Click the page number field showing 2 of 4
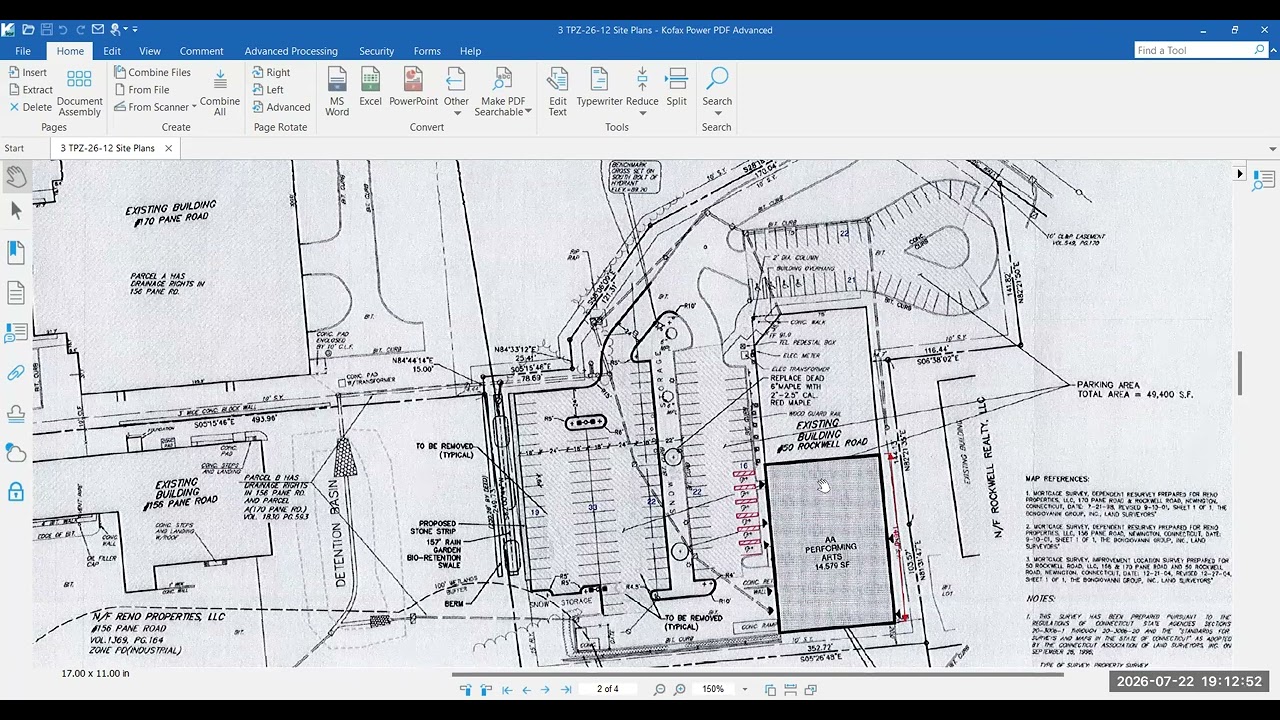The width and height of the screenshot is (1280, 720). [608, 689]
